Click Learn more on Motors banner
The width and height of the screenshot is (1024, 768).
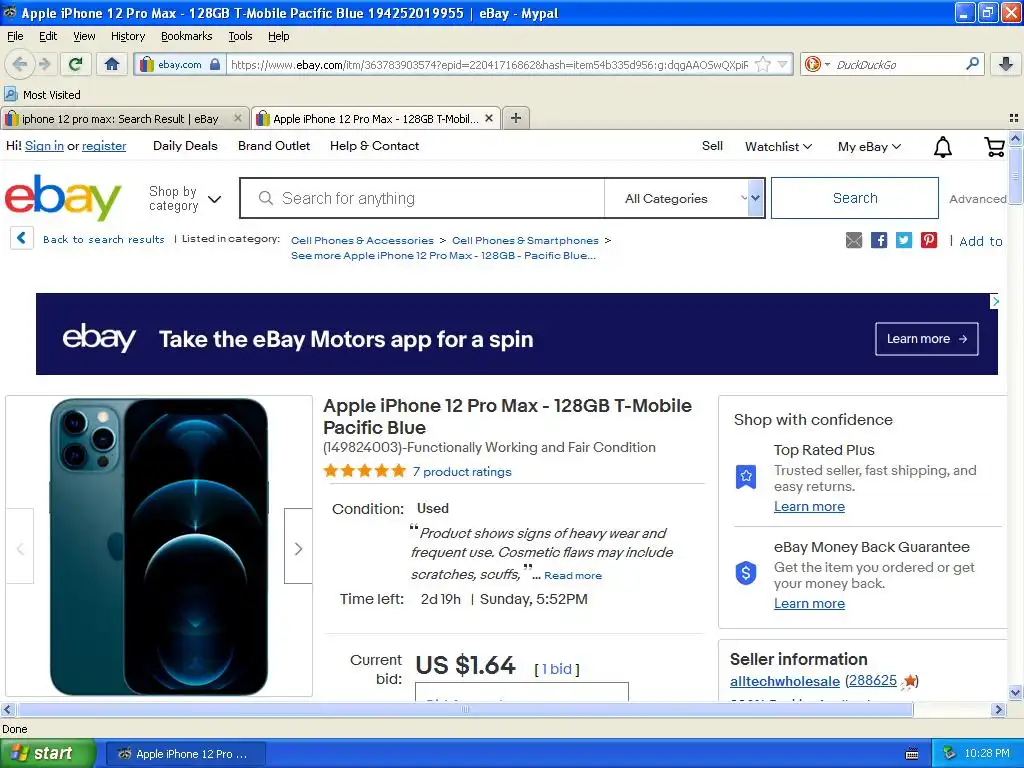927,338
